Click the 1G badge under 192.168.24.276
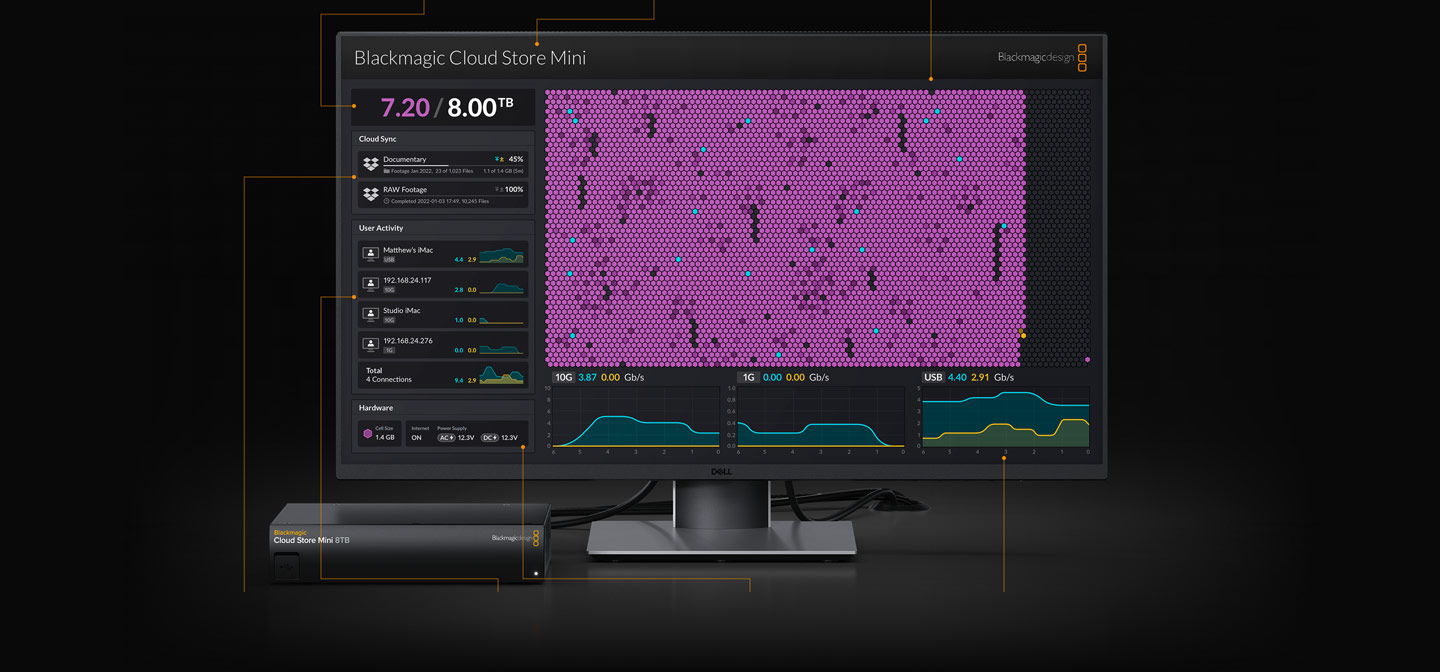1440x672 pixels. click(x=389, y=350)
